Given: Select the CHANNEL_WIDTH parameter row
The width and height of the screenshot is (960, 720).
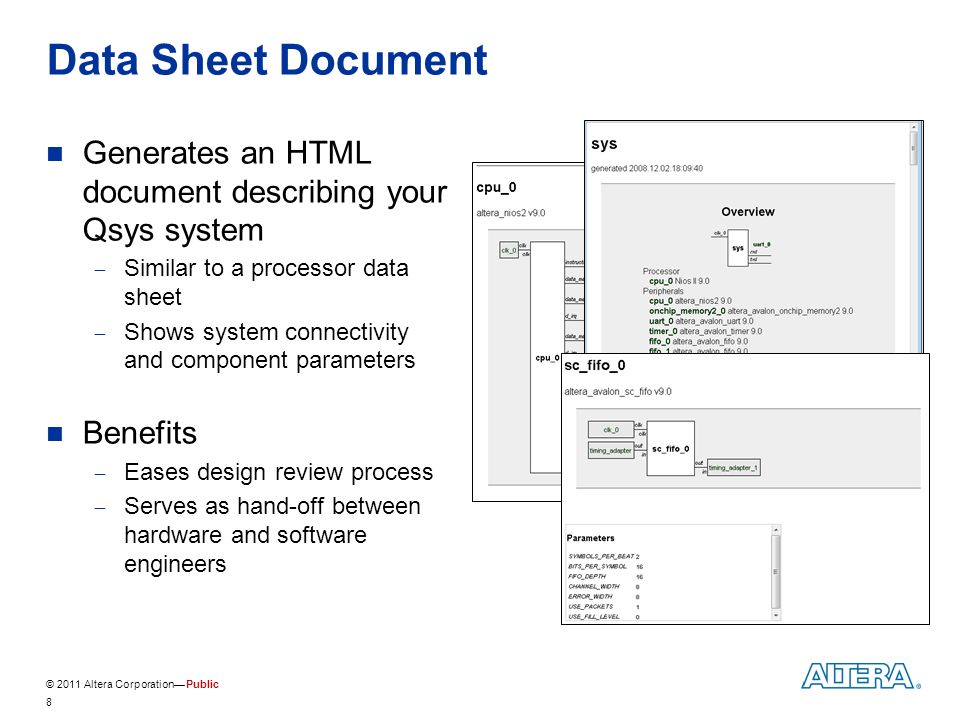Looking at the screenshot, I should (604, 587).
